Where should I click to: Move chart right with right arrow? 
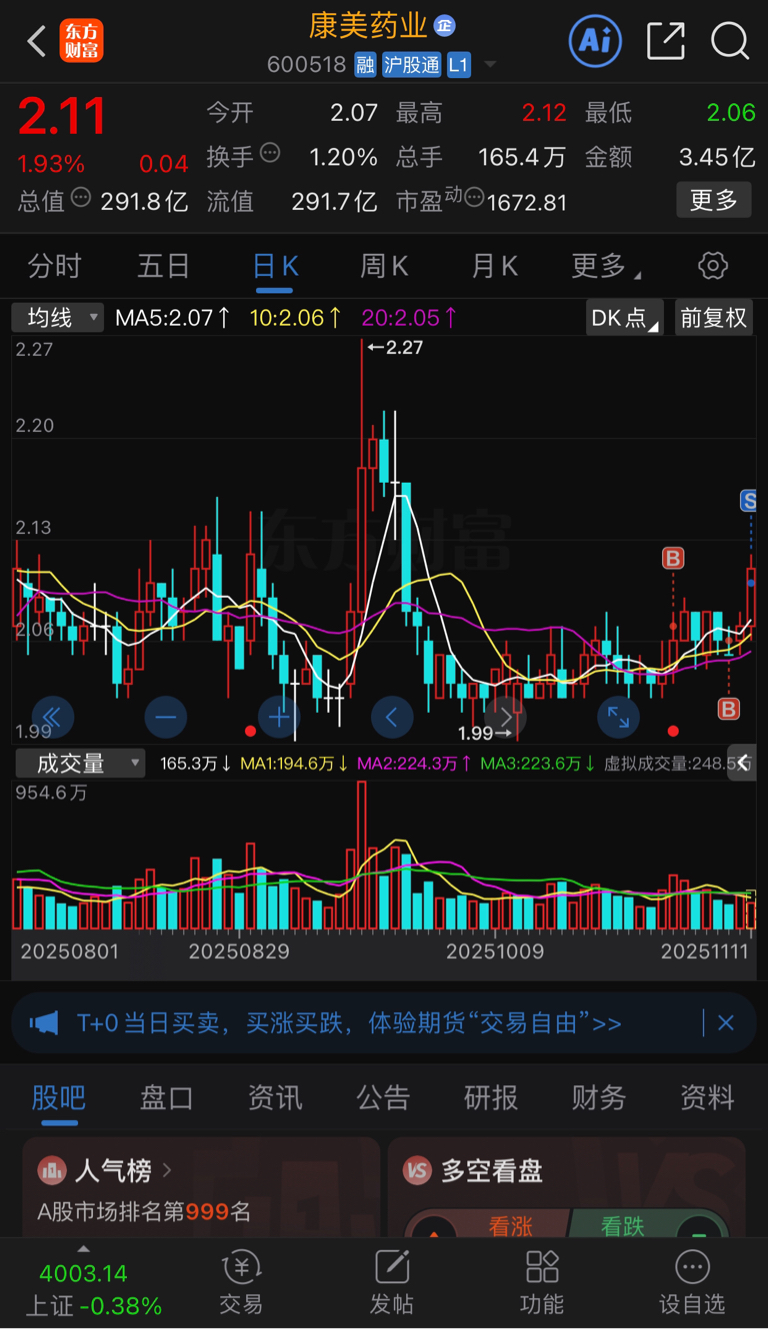tap(506, 716)
